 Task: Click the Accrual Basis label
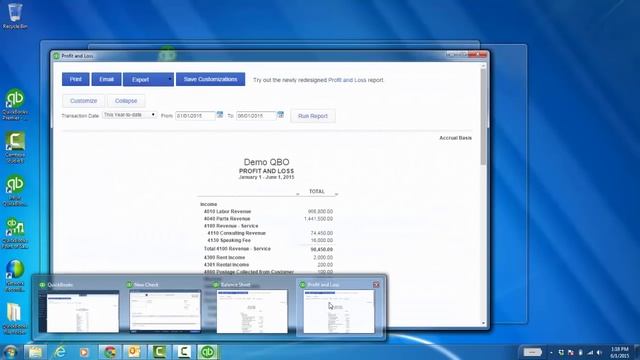(x=456, y=138)
